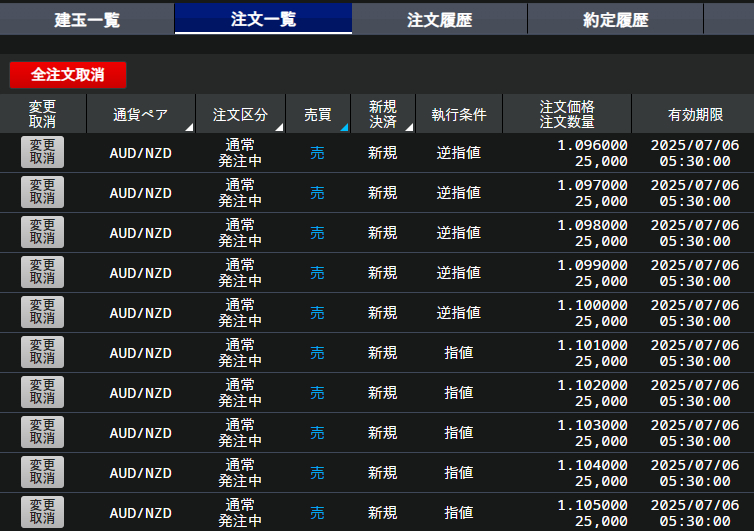Click the price 1.101000 cell
The image size is (754, 531).
(592, 345)
